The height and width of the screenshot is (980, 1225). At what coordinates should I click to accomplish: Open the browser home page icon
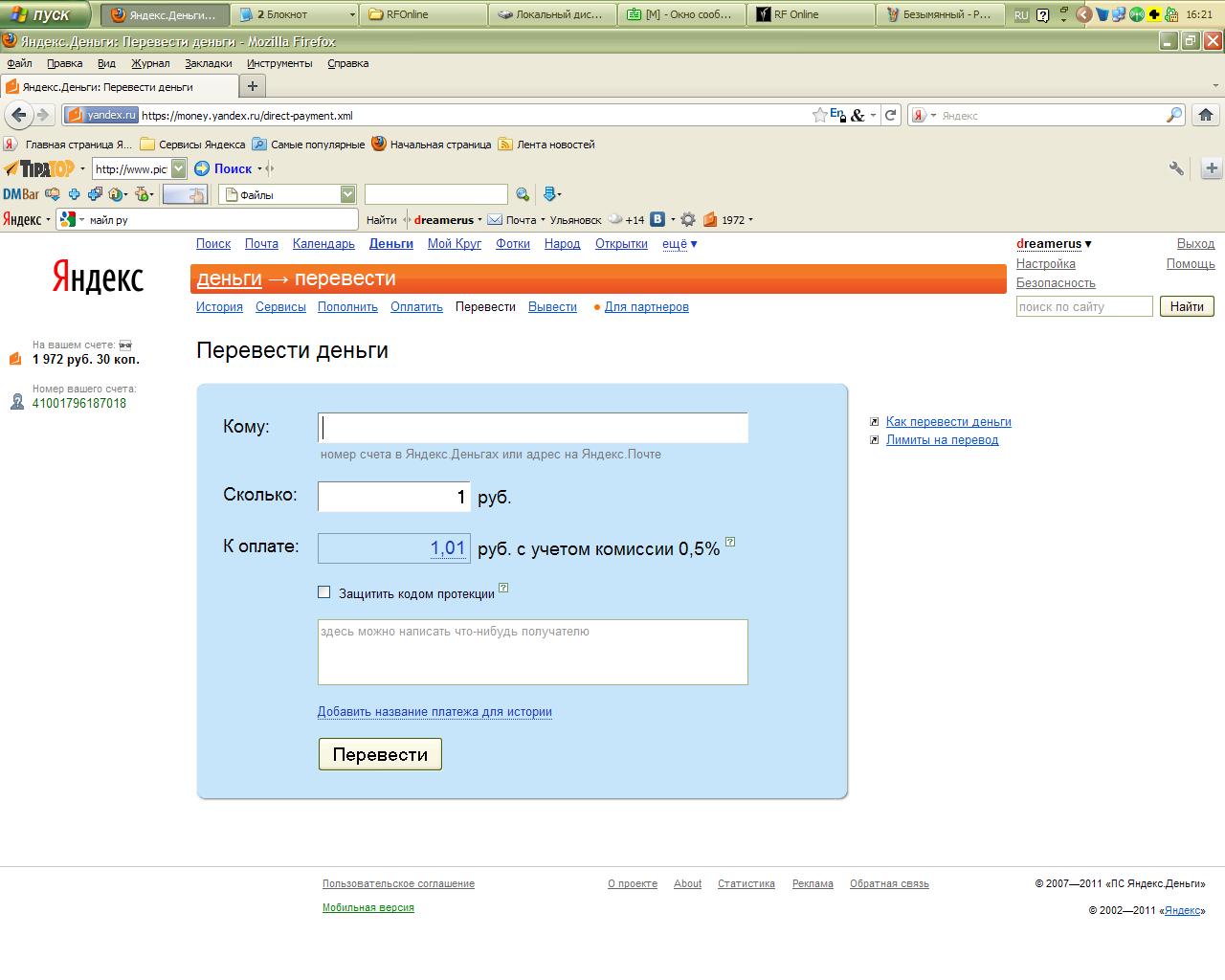(x=1205, y=115)
